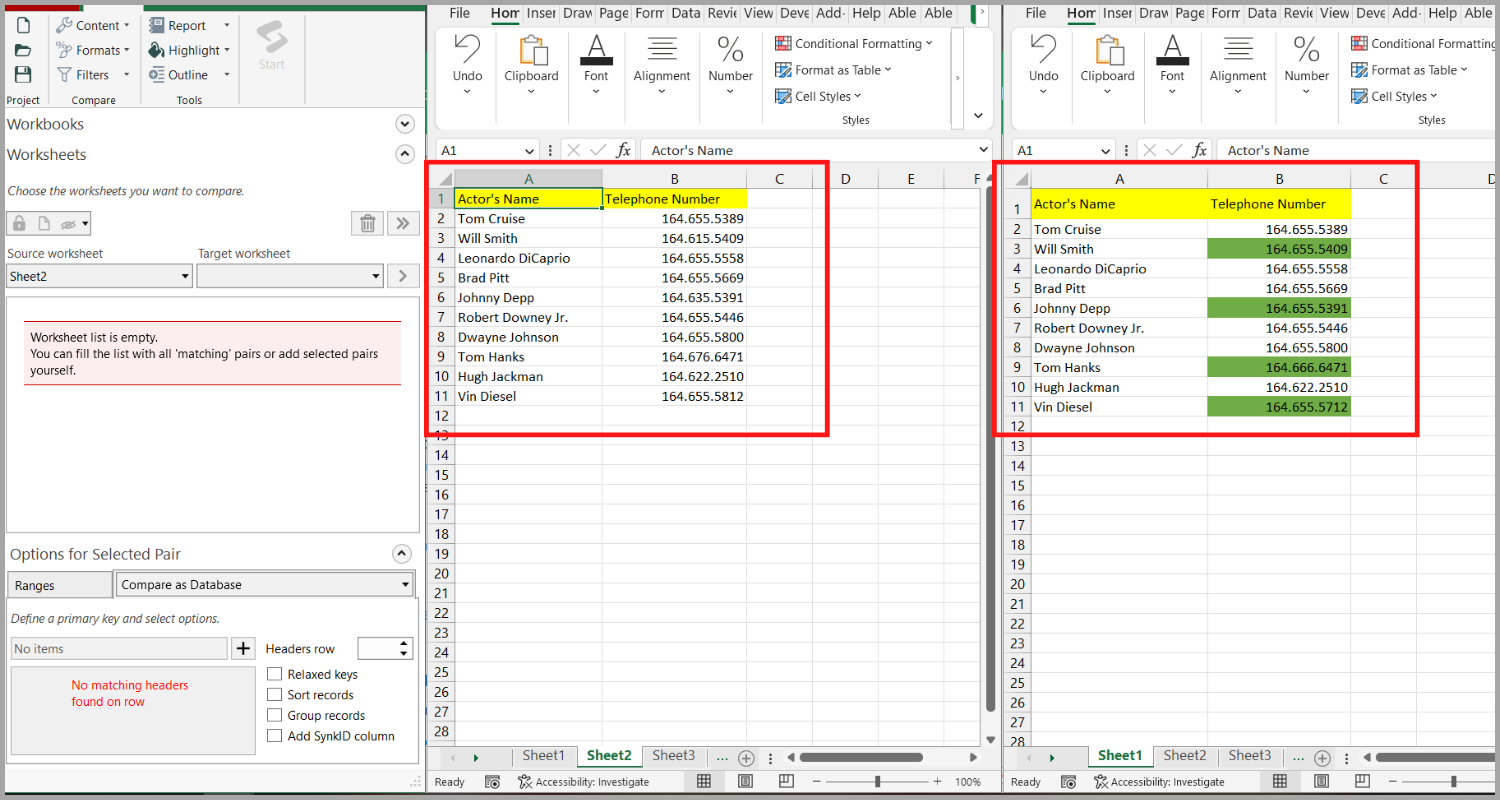Screen dimensions: 1500x800
Task: Enable the Add SynkID column option
Action: tap(275, 735)
